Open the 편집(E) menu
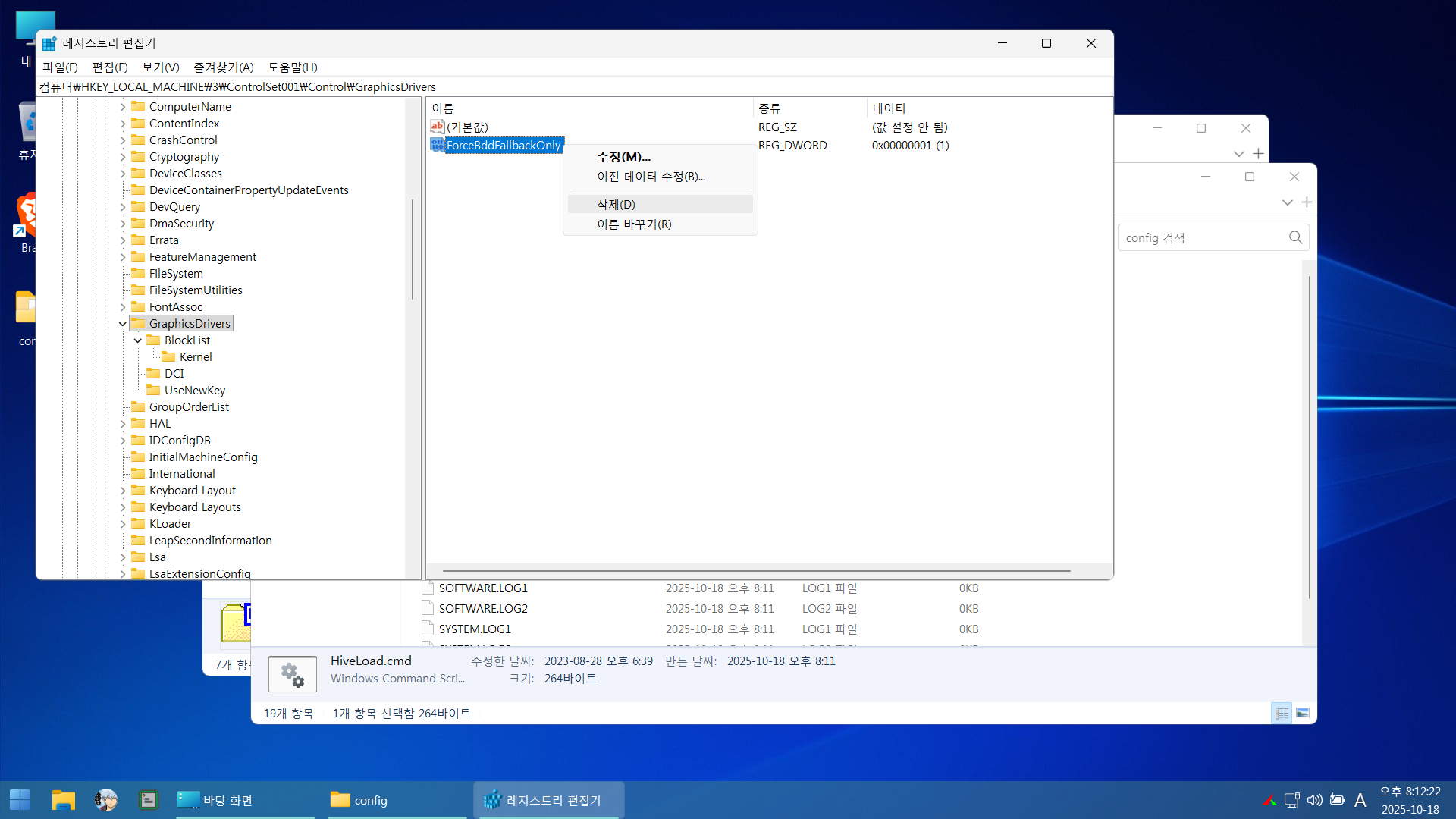This screenshot has height=819, width=1456. [110, 67]
